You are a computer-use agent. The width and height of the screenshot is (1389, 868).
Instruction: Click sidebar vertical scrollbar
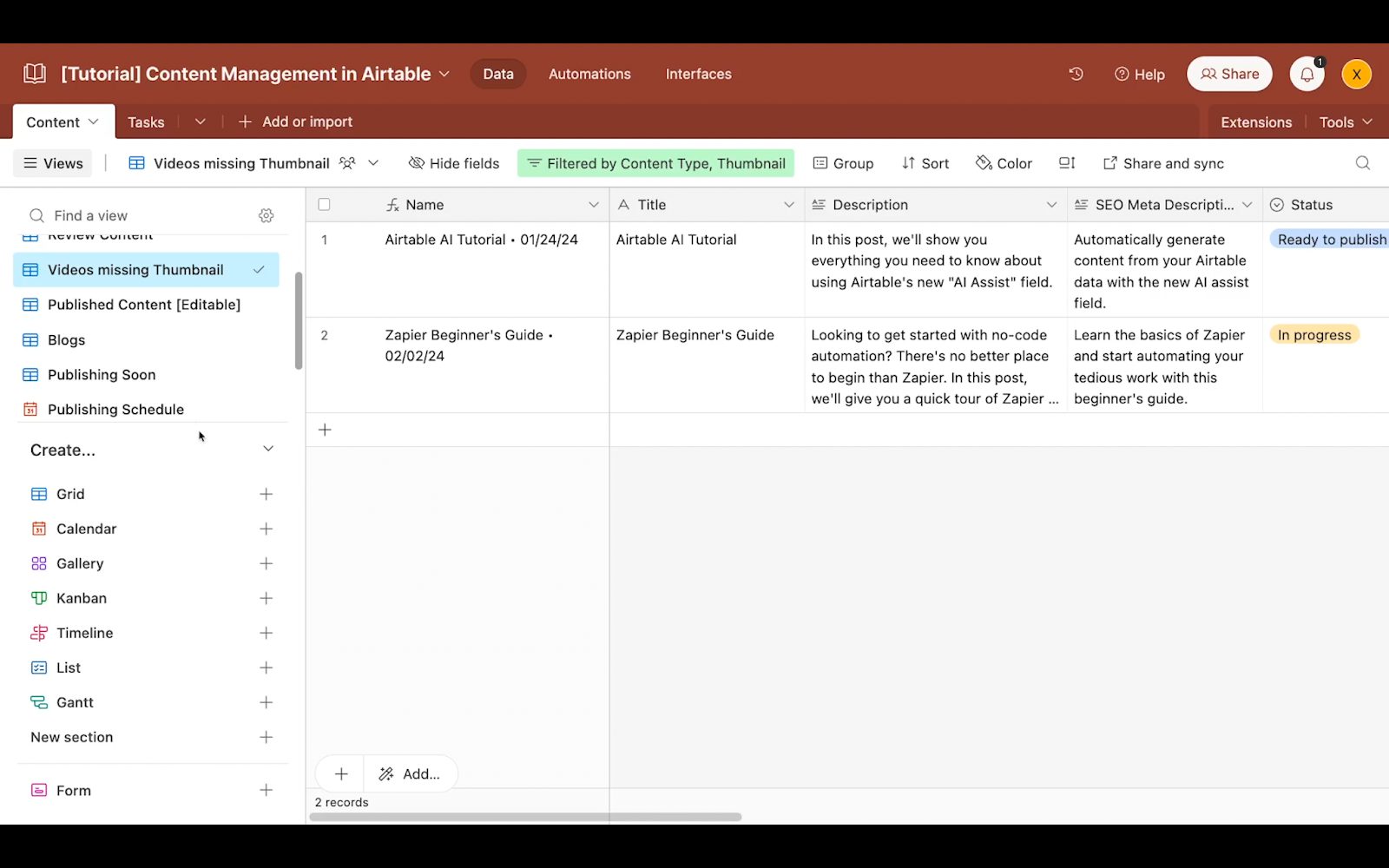[x=299, y=320]
